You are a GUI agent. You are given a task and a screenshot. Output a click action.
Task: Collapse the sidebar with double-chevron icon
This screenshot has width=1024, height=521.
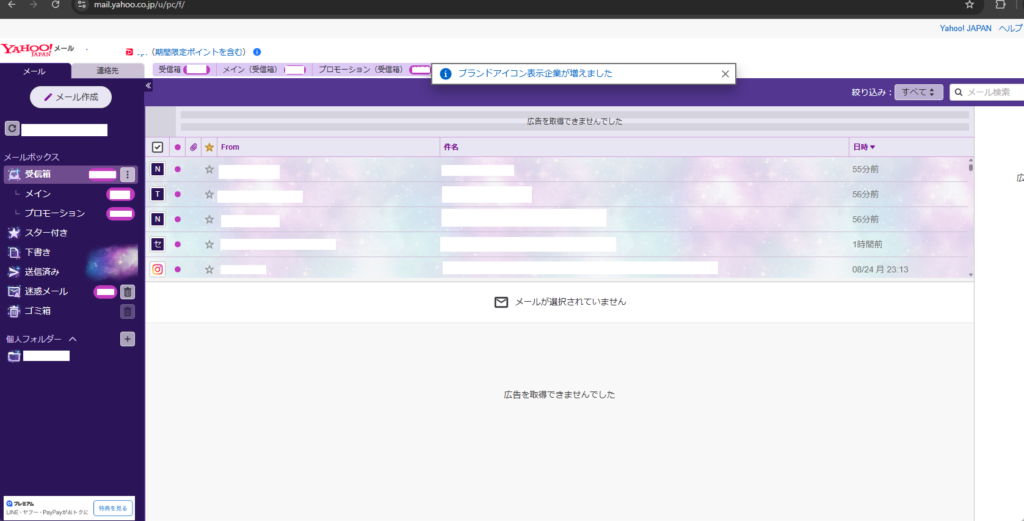click(x=148, y=86)
